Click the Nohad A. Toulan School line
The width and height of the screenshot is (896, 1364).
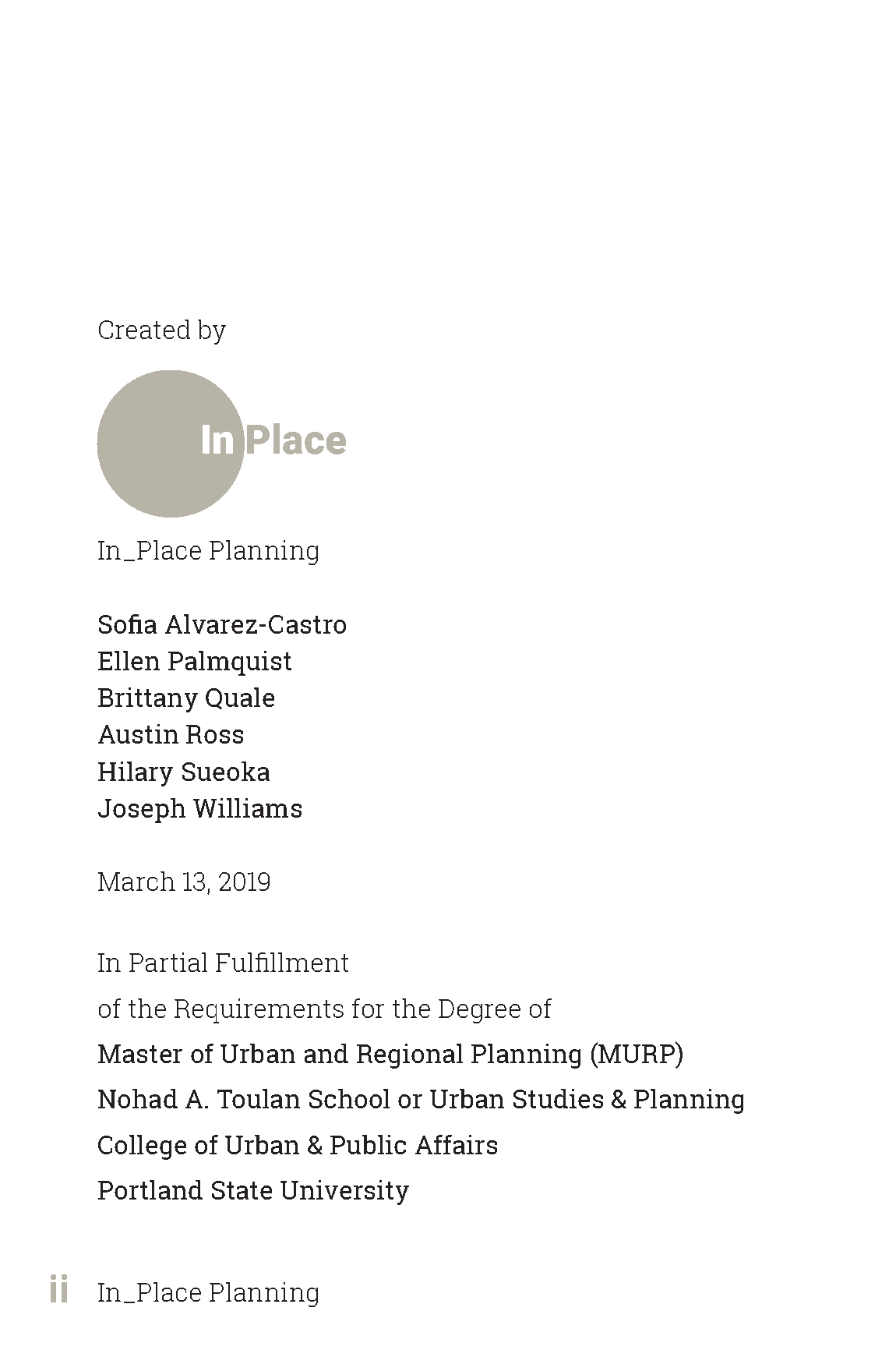(x=421, y=1100)
